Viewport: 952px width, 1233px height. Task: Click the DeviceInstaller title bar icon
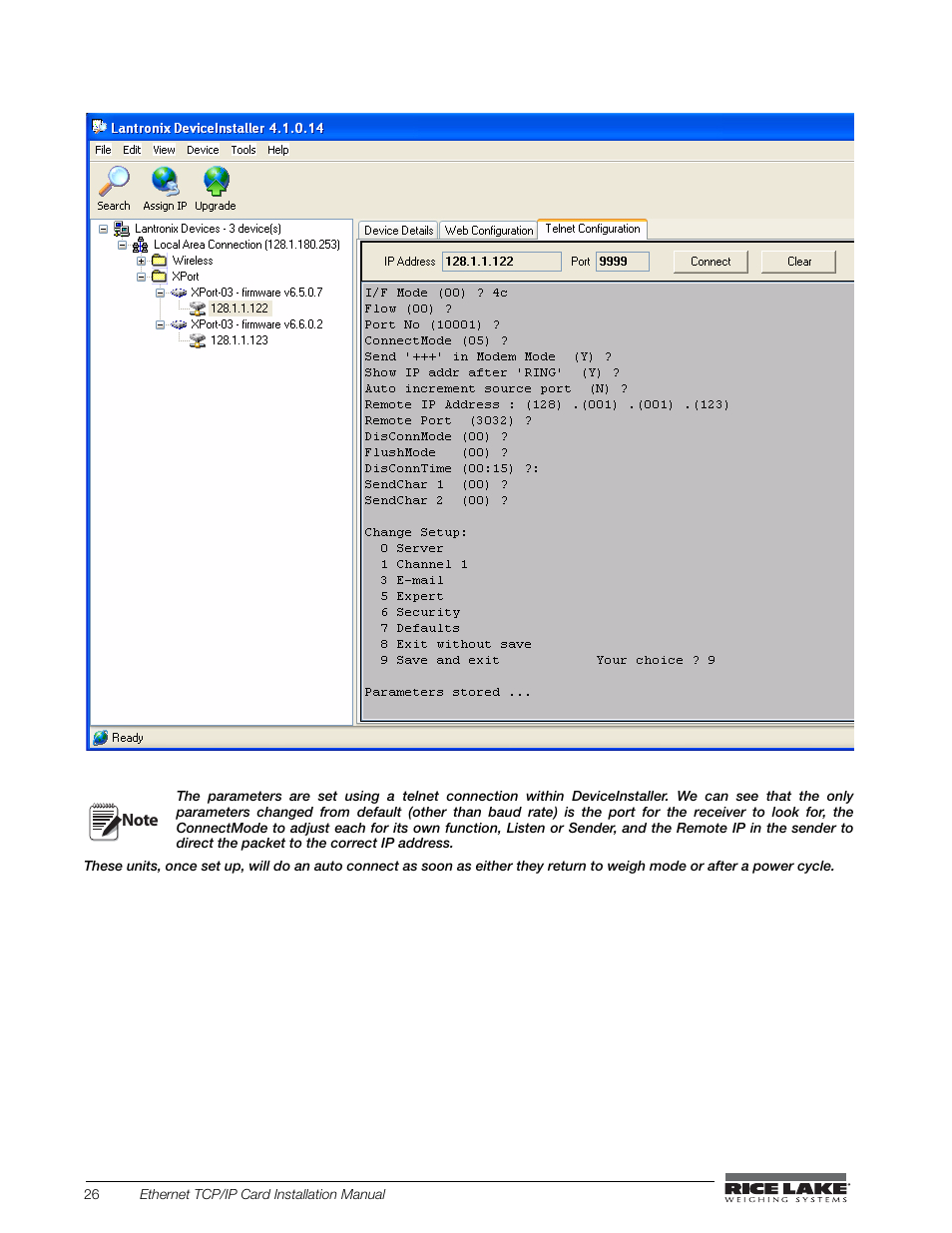tap(100, 127)
